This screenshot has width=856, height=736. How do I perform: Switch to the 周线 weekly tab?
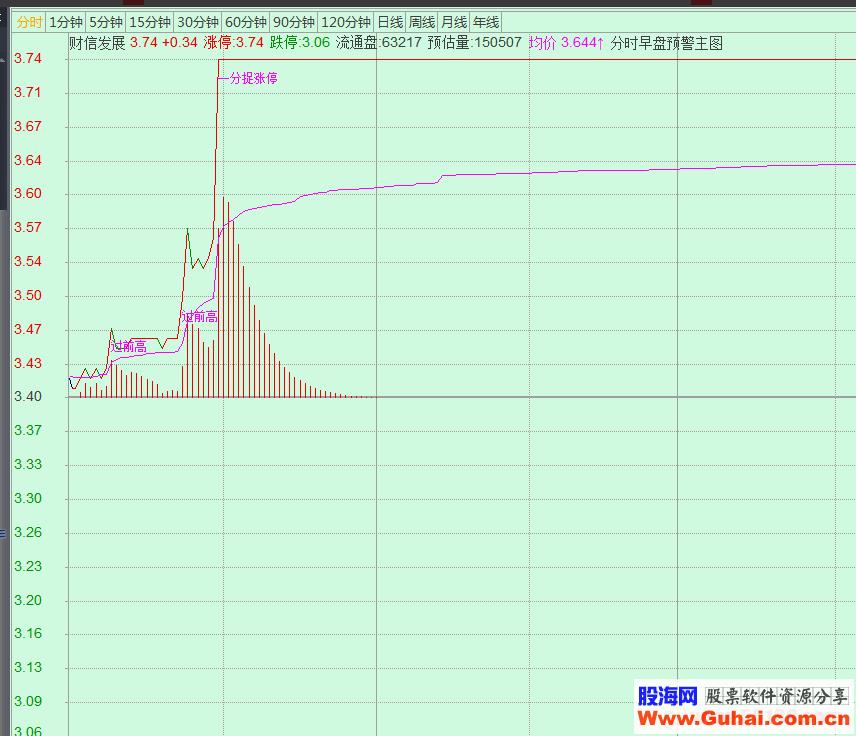click(x=422, y=22)
